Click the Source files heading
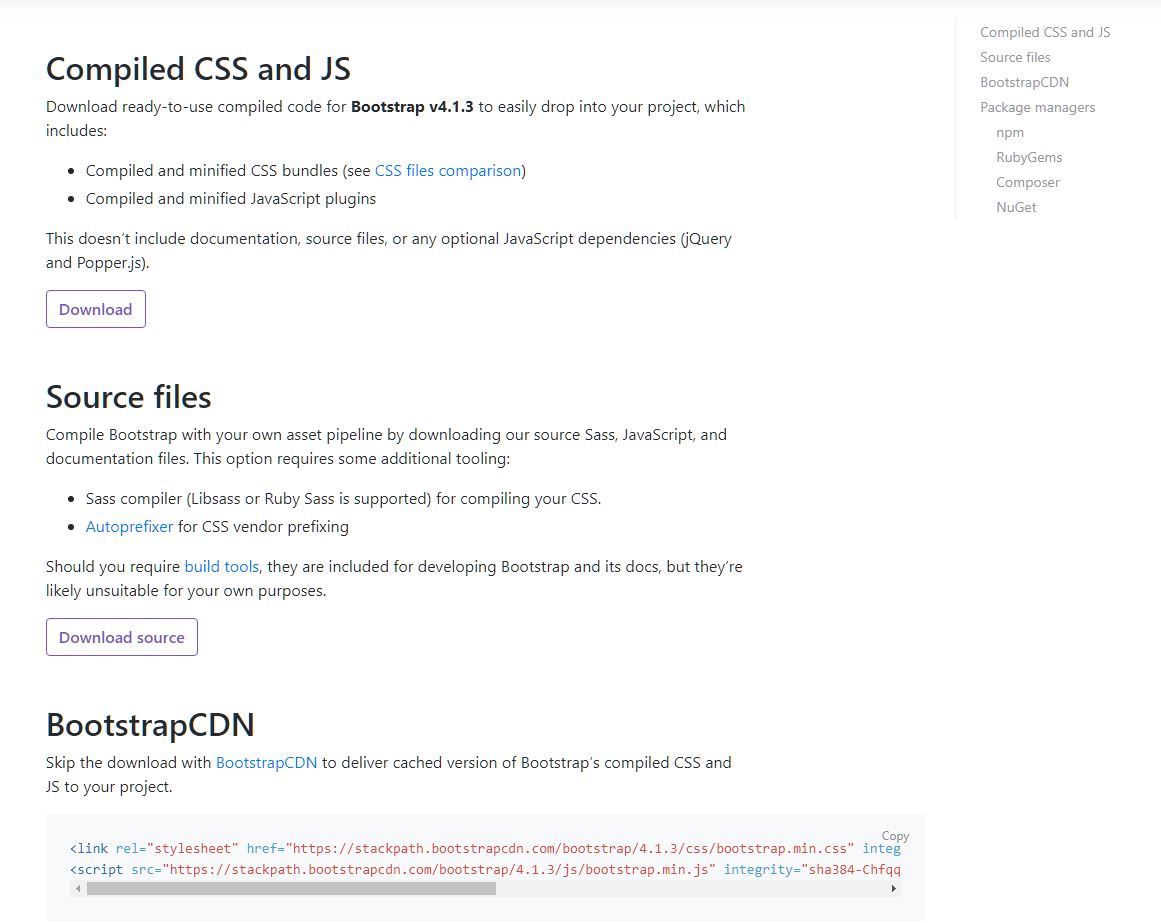The width and height of the screenshot is (1161, 923). [x=129, y=397]
